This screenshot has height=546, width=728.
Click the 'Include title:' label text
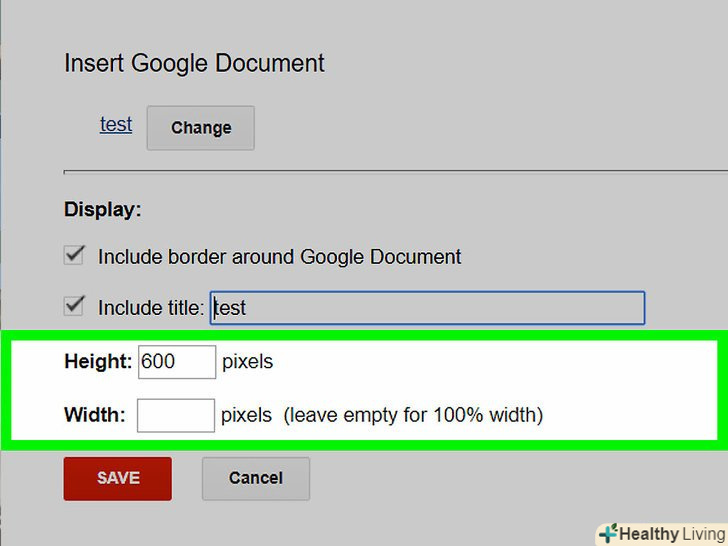click(x=151, y=308)
